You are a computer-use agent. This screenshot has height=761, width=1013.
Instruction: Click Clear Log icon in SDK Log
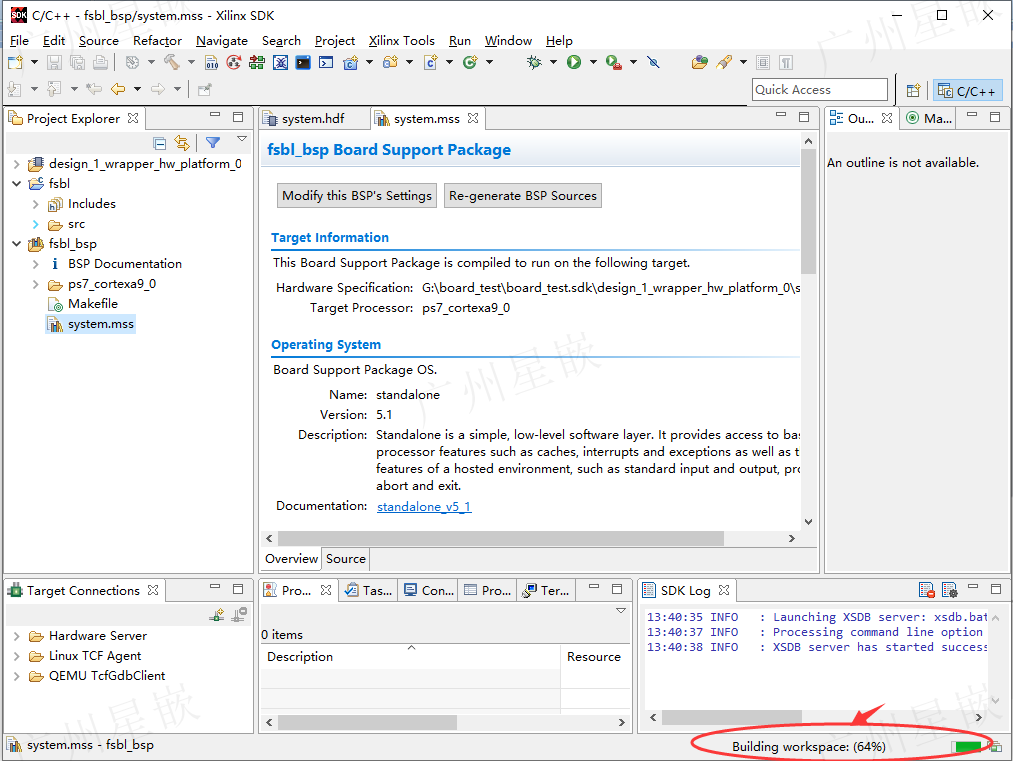coord(926,590)
